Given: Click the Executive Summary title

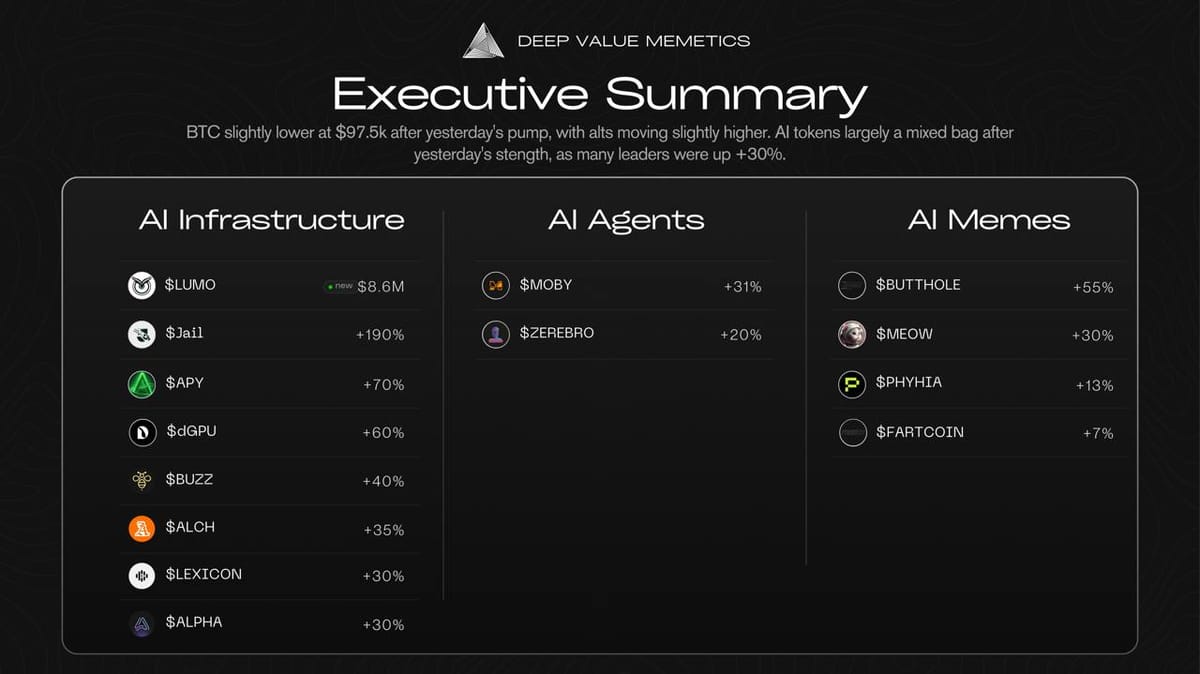Looking at the screenshot, I should [599, 95].
